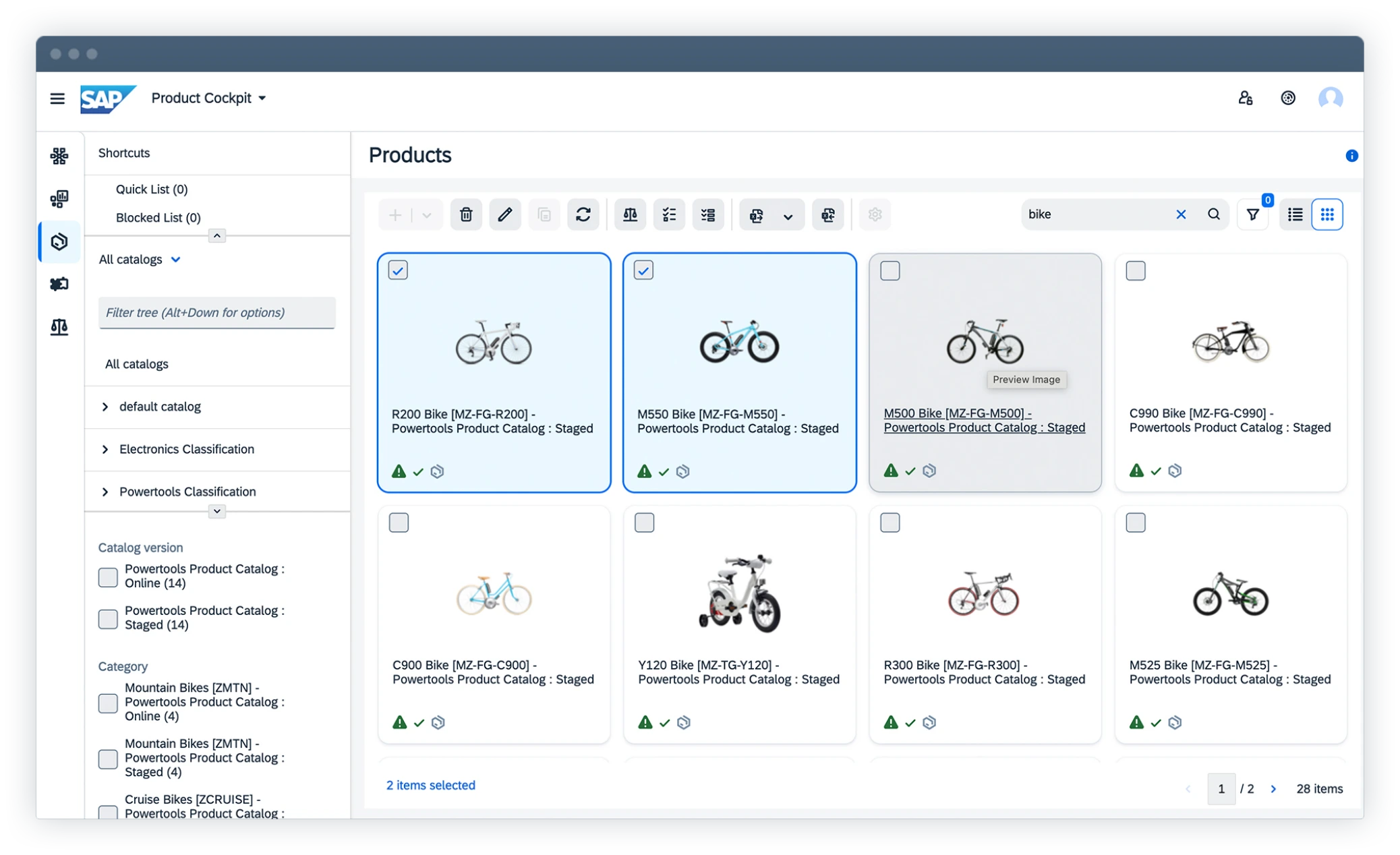Go to next results page
Screen dimensions: 1400x855
(x=1273, y=789)
